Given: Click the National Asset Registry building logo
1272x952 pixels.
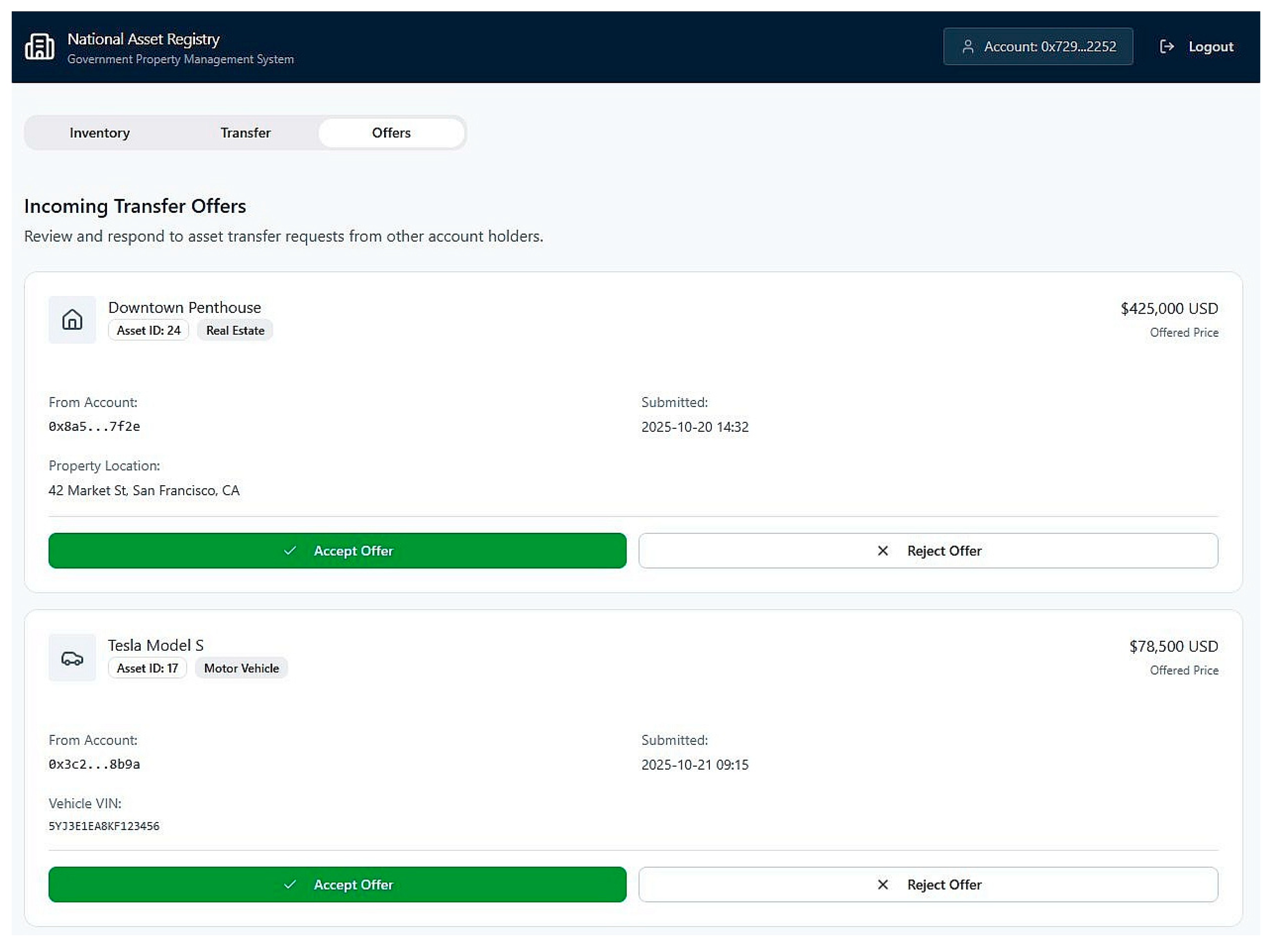Looking at the screenshot, I should click(39, 46).
